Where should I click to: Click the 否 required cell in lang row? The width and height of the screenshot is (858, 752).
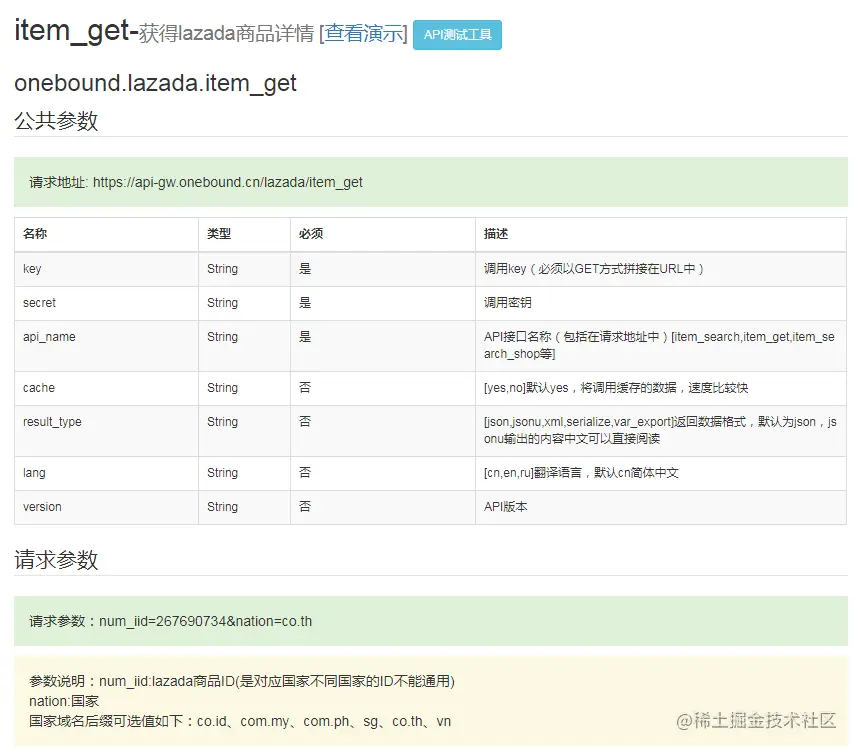click(382, 473)
